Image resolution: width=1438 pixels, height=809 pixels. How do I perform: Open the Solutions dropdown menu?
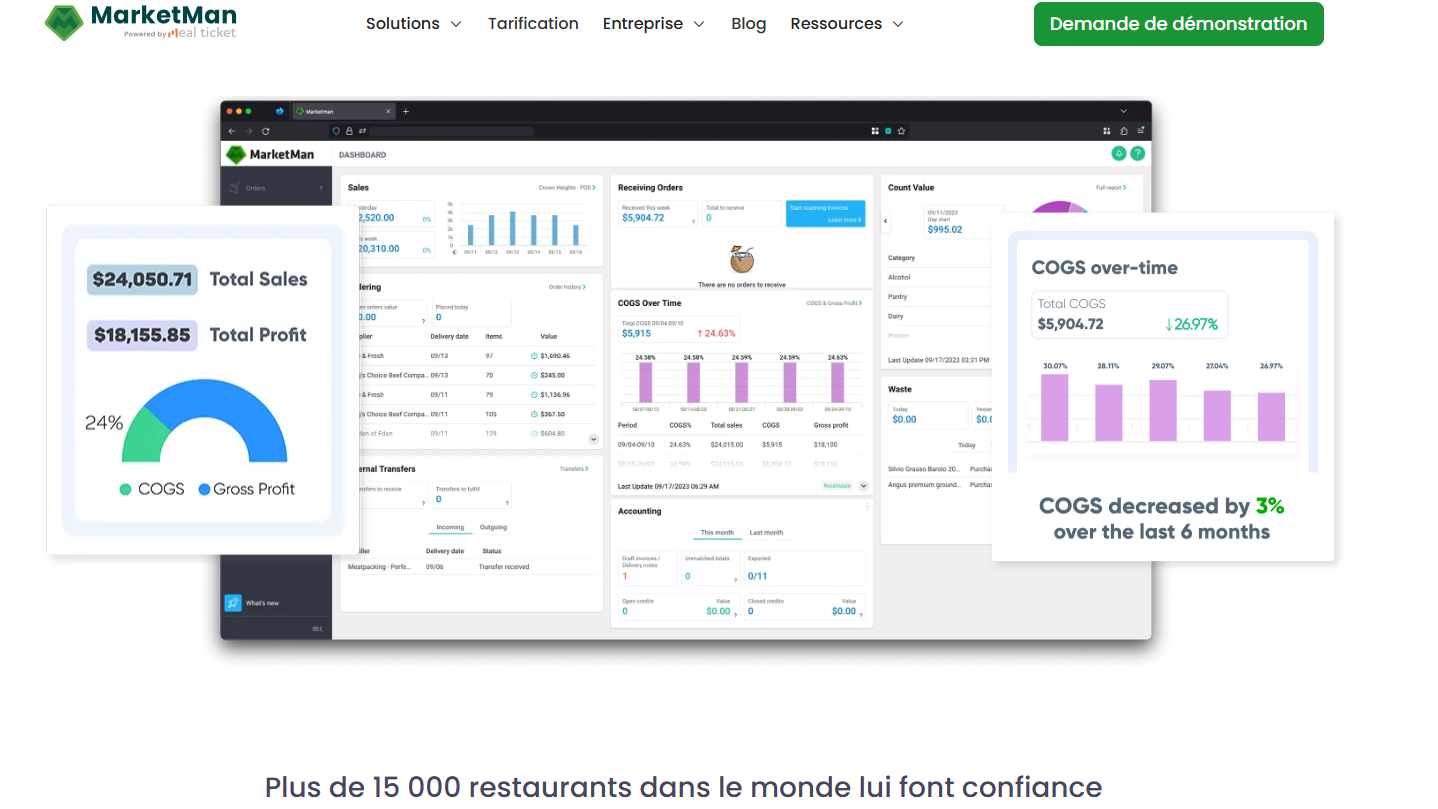413,24
